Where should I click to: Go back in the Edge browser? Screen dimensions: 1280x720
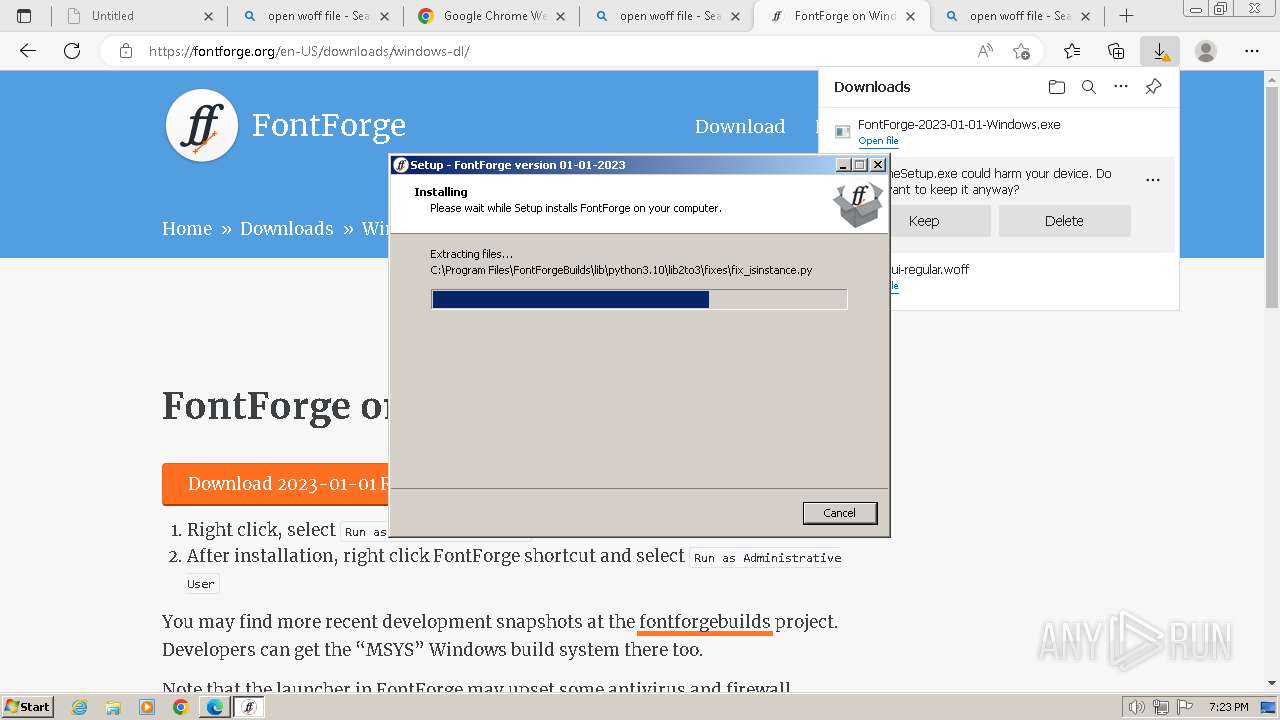[x=28, y=51]
